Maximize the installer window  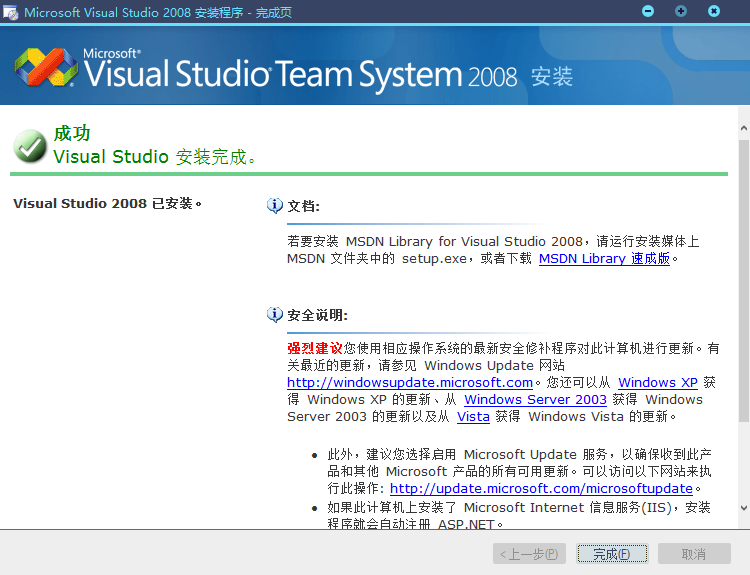pyautogui.click(x=681, y=11)
